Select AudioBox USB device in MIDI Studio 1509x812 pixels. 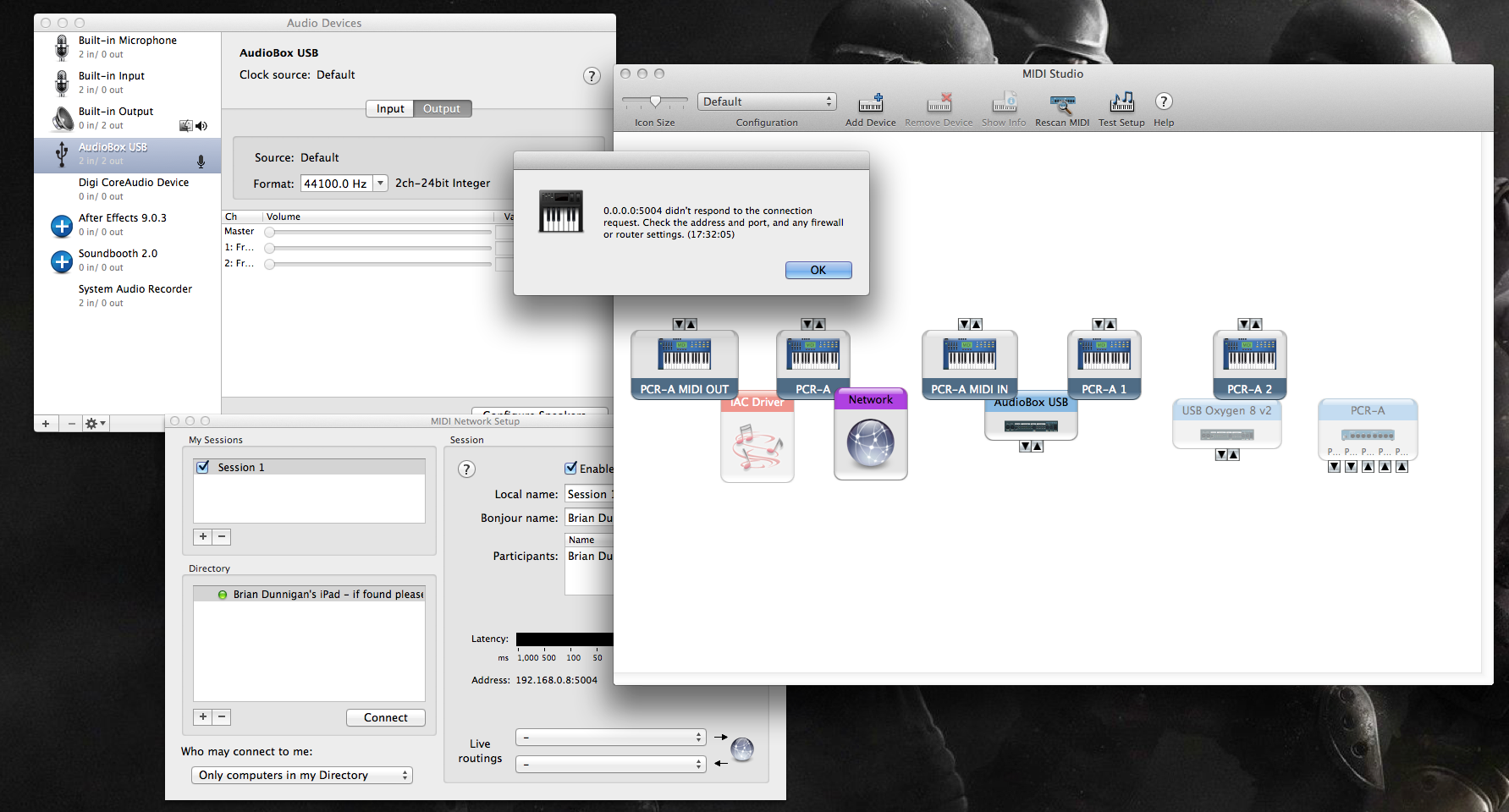[x=1031, y=419]
